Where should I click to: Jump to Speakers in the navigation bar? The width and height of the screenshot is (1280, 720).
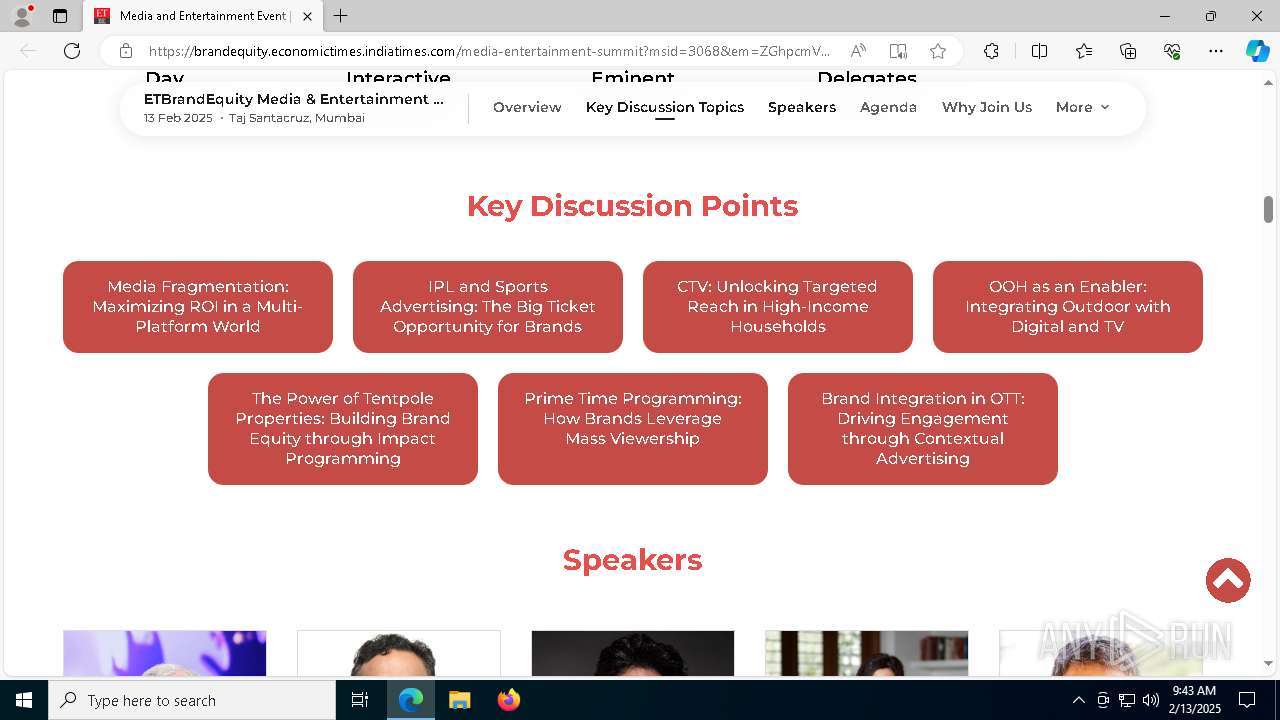coord(802,107)
